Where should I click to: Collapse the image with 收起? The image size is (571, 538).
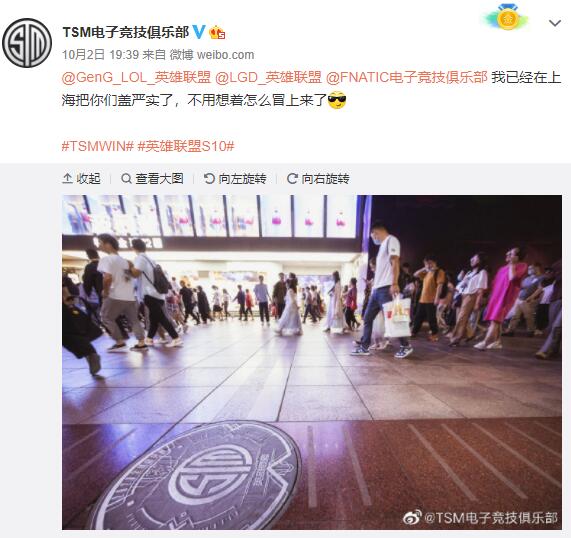coord(82,178)
